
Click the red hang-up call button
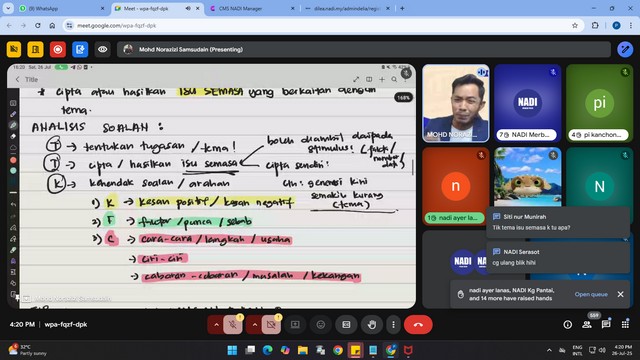tap(418, 324)
